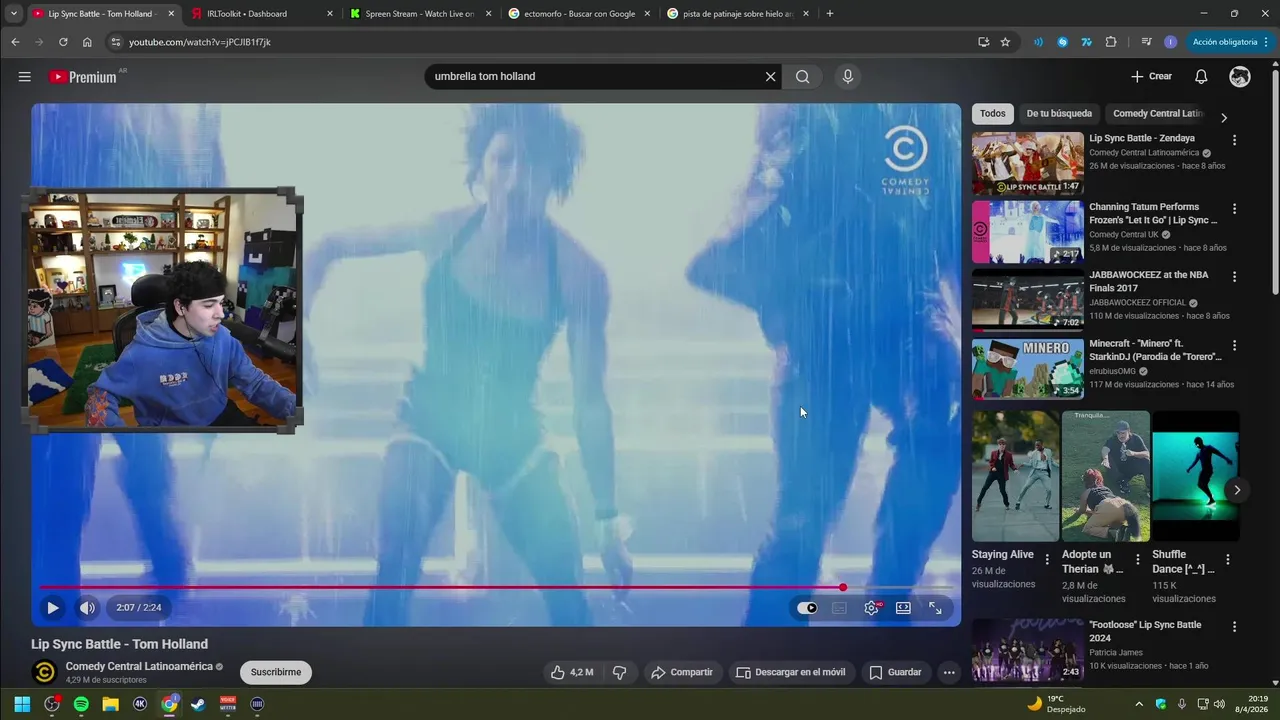Open the Crear button
Screen dimensions: 1280x720
[x=1151, y=76]
